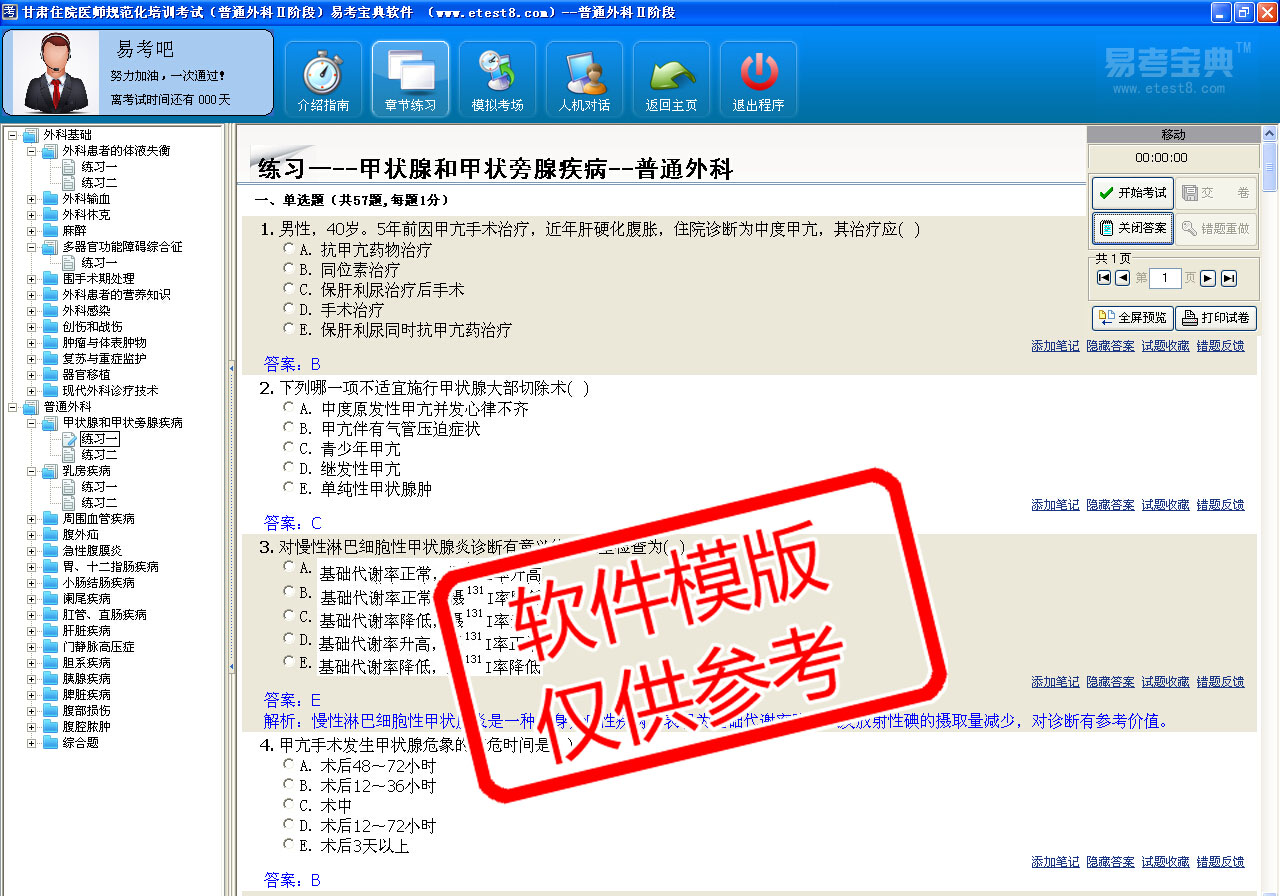Screen dimensions: 1280x896
Task: Click 添加笔记 link for question 1
Action: click(1055, 346)
